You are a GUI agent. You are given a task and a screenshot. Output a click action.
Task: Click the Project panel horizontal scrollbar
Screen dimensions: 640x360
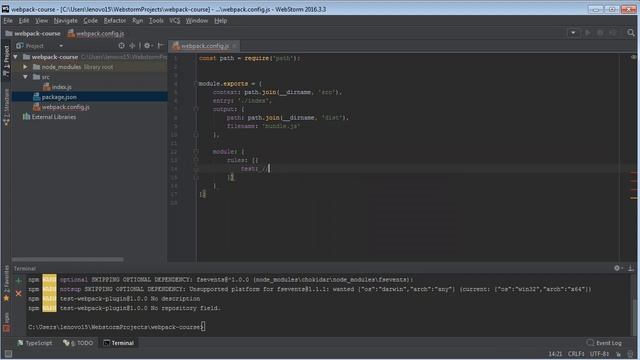click(x=68, y=260)
